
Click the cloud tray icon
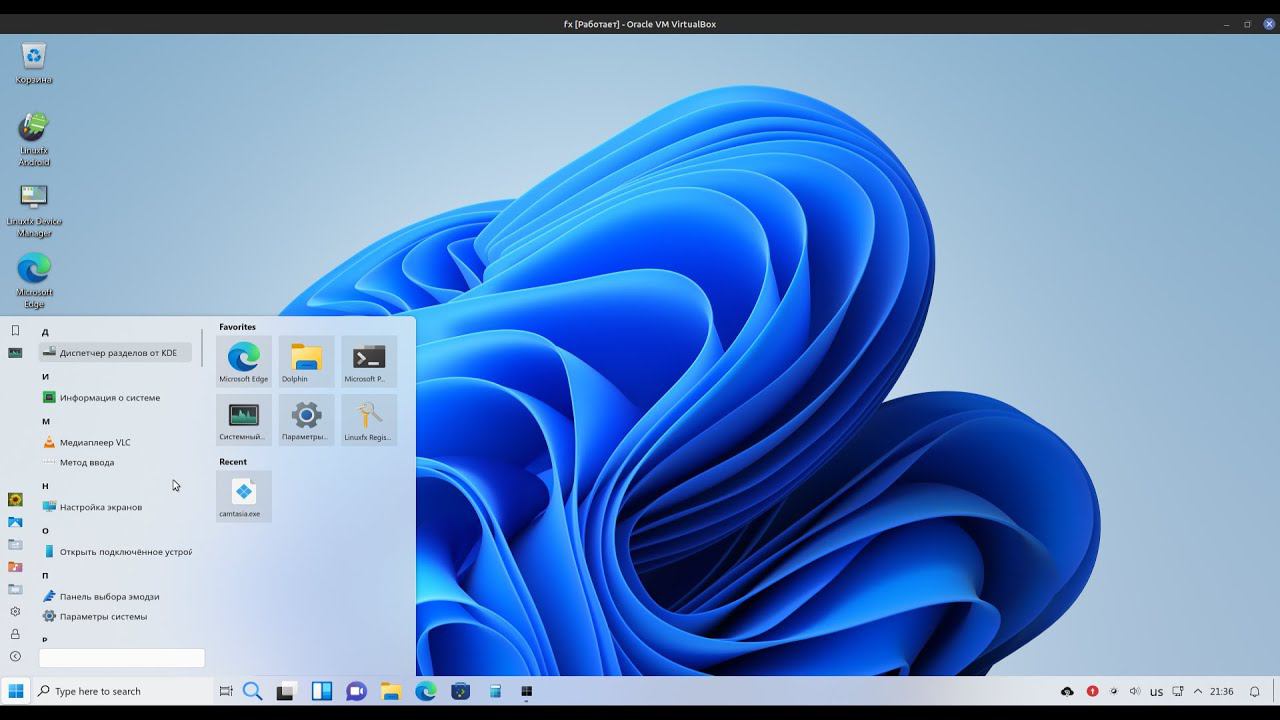(1067, 691)
